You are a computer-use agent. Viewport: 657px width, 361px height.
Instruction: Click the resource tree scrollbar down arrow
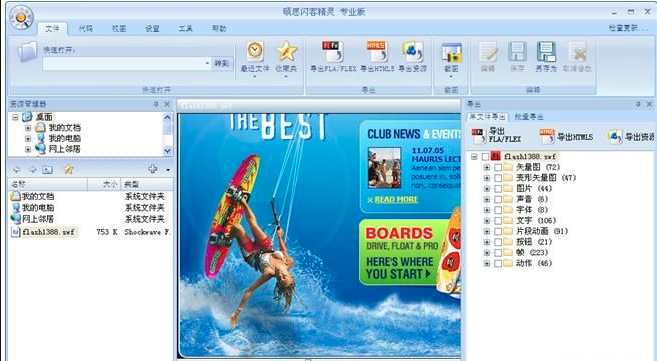click(167, 151)
